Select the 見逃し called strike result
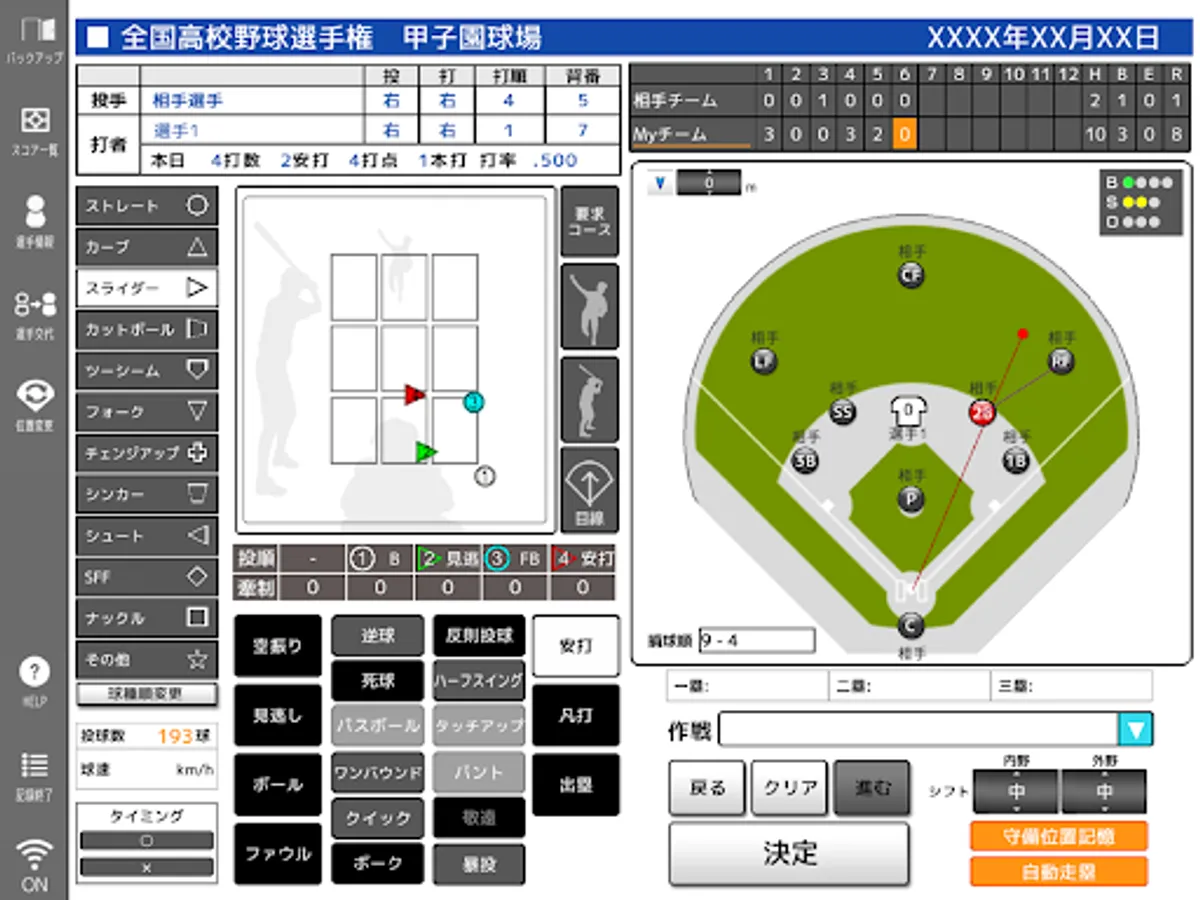The width and height of the screenshot is (1200, 900). pyautogui.click(x=278, y=715)
